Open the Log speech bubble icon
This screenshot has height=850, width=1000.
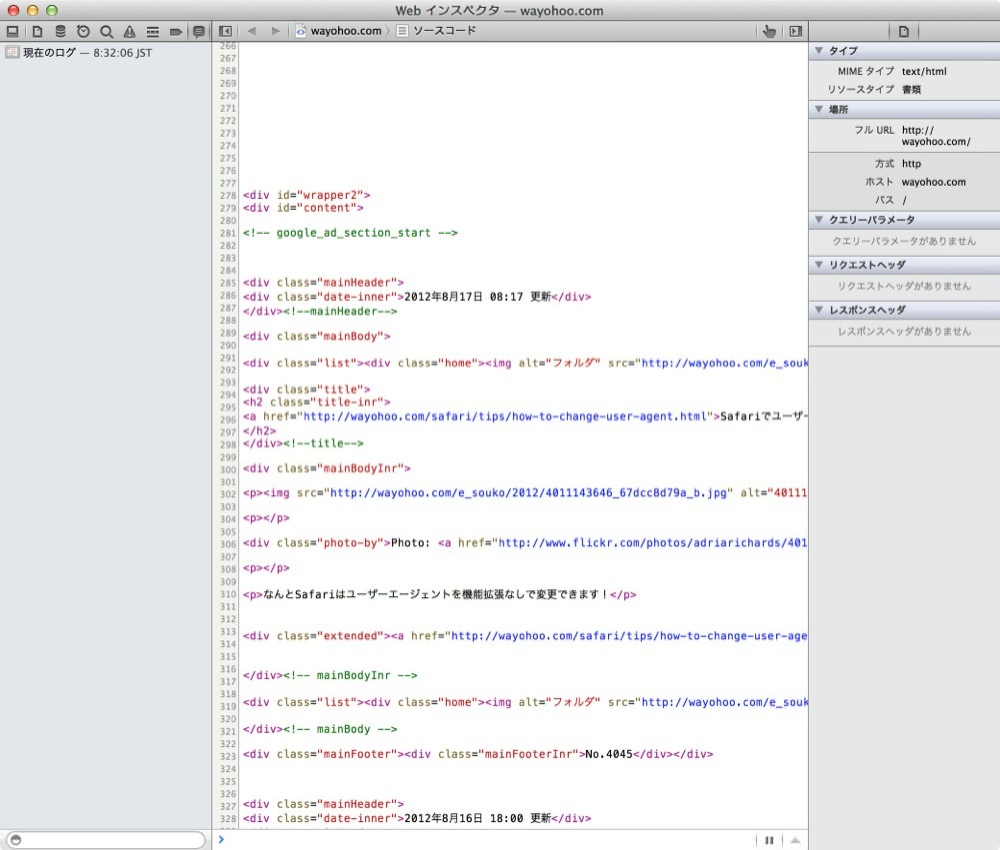click(198, 31)
